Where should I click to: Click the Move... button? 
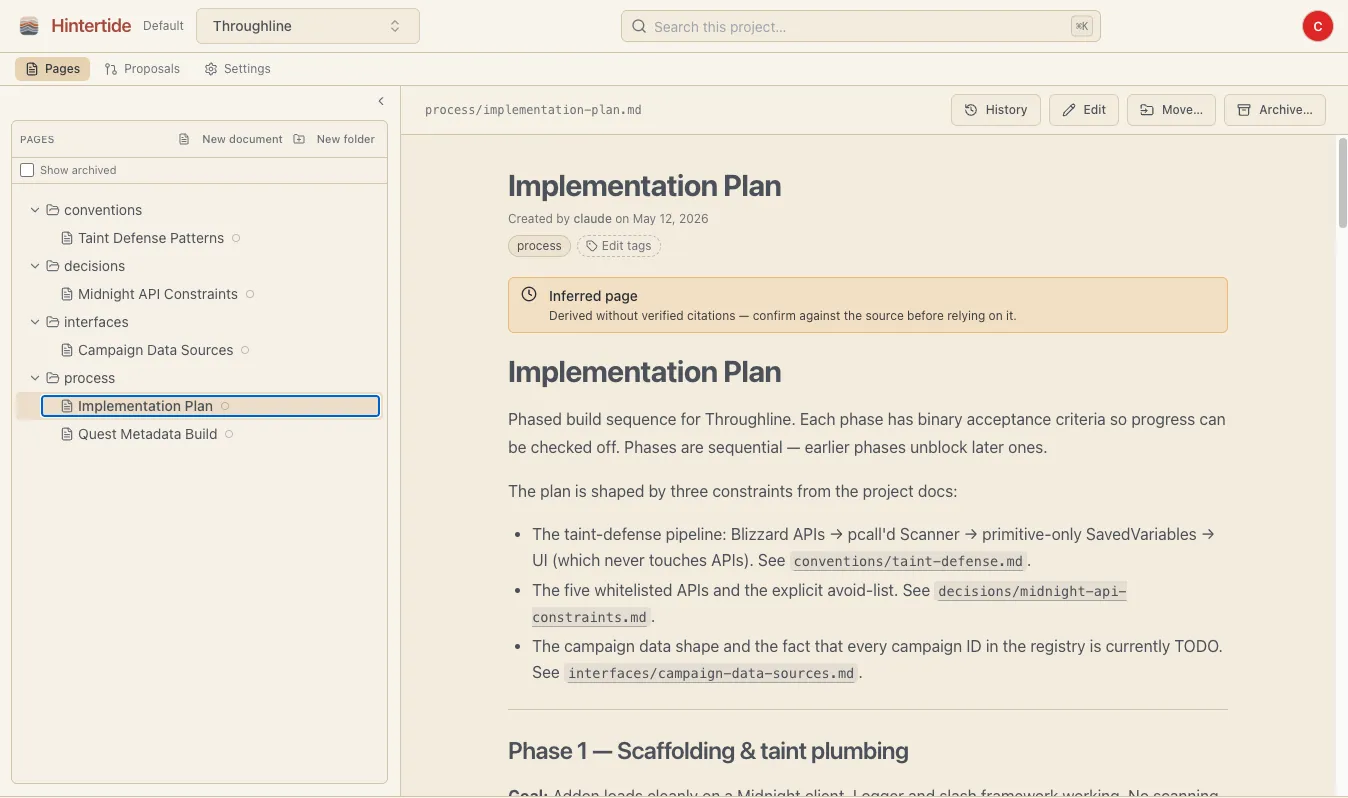coord(1171,110)
